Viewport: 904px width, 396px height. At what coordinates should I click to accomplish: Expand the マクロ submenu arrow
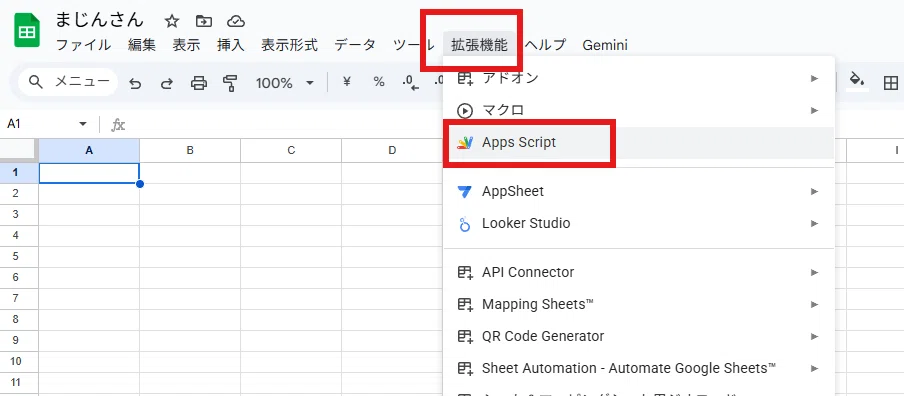[814, 110]
